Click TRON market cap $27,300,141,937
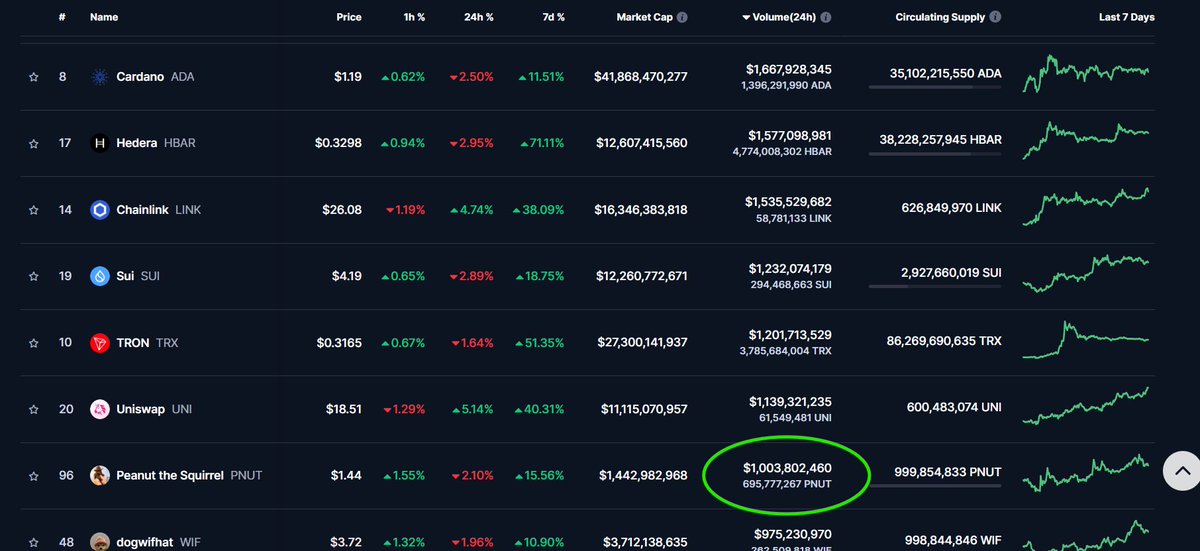1200x551 pixels. click(x=640, y=343)
